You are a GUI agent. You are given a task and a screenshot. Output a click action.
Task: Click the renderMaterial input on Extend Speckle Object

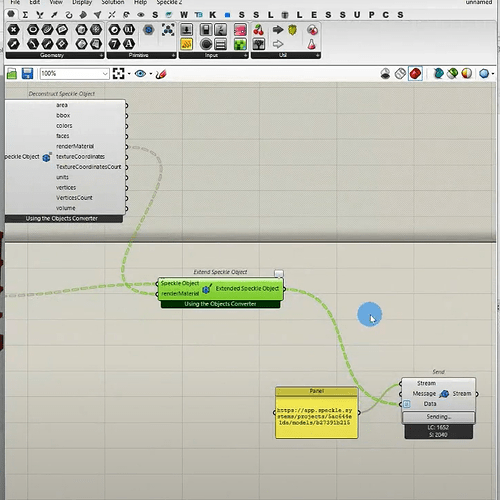(180, 294)
